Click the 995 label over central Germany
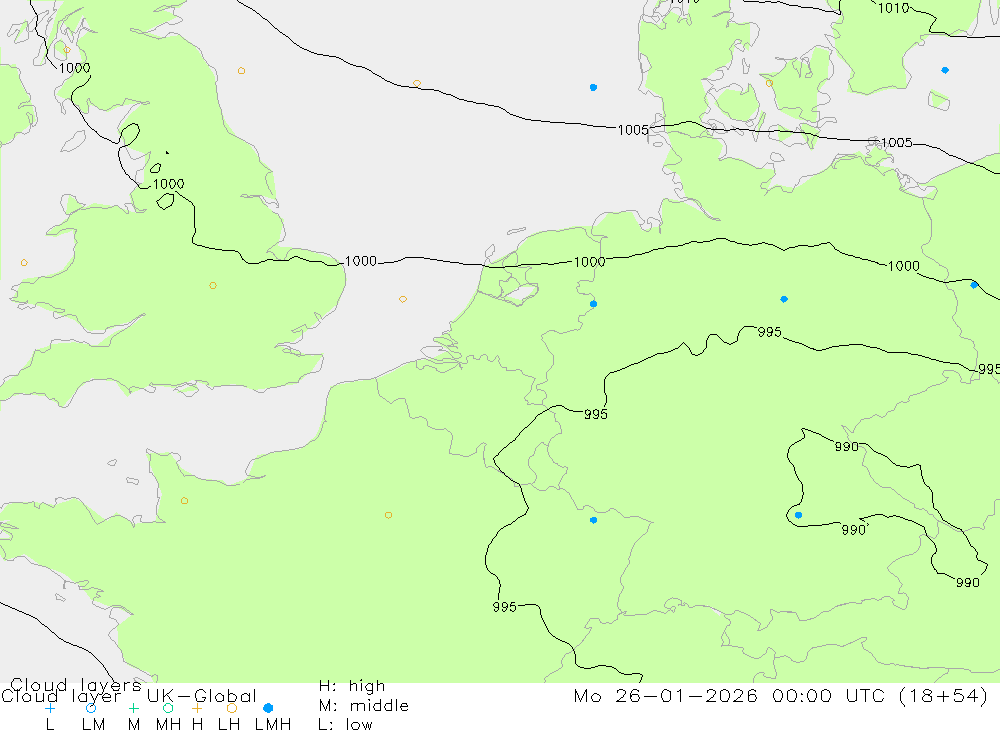Image resolution: width=1000 pixels, height=733 pixels. (x=769, y=332)
